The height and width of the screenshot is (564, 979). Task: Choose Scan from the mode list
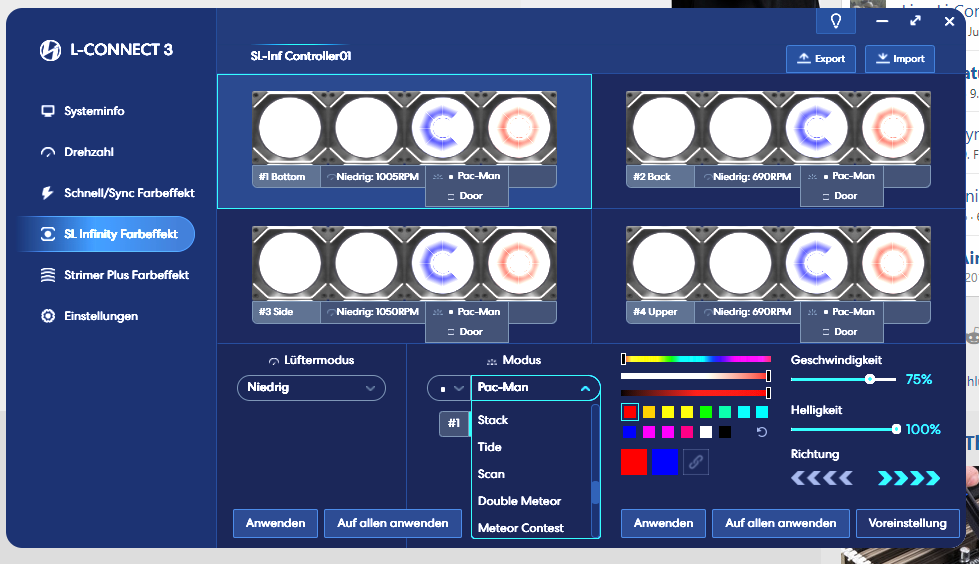click(491, 474)
